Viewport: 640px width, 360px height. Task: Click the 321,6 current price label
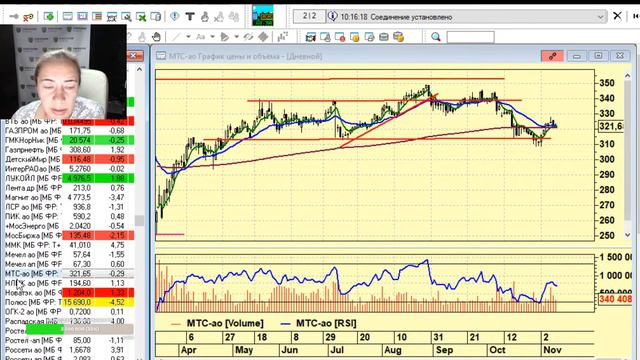[611, 127]
